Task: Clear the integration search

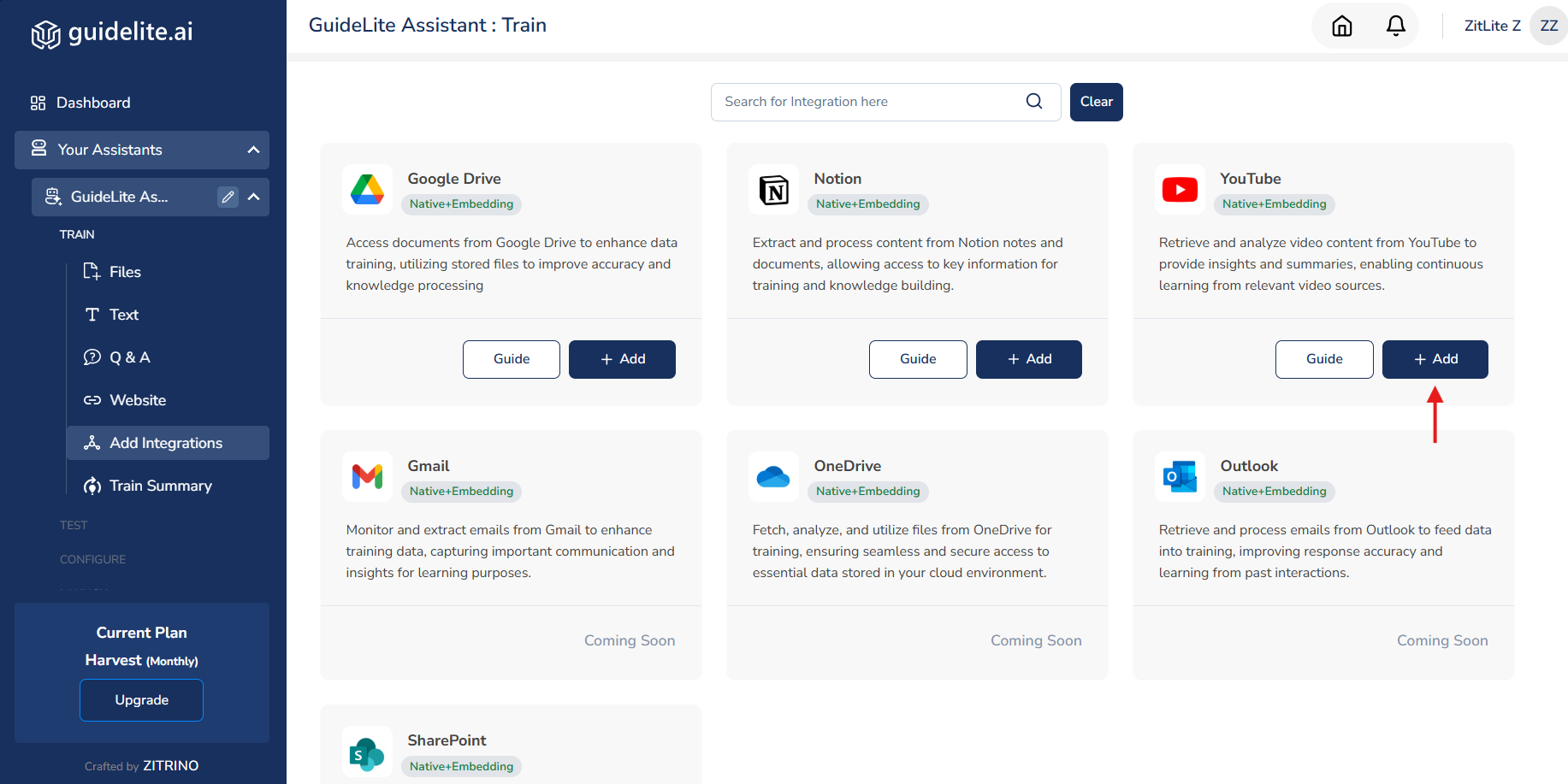Action: click(x=1096, y=102)
